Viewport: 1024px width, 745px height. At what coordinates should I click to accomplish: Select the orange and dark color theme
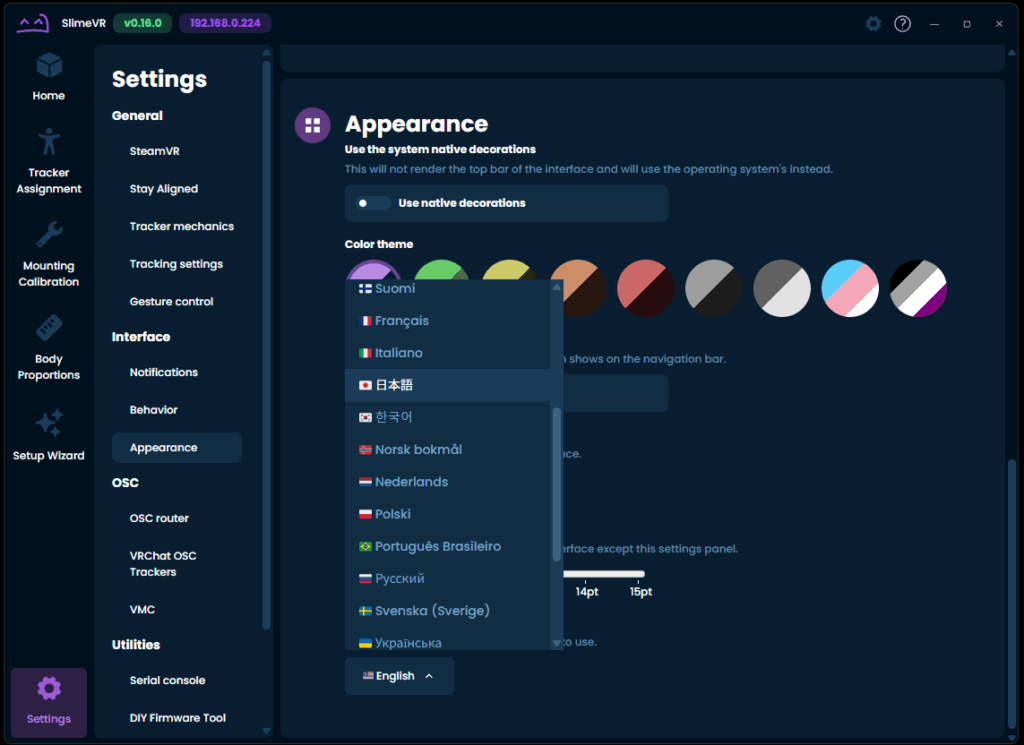click(x=579, y=288)
